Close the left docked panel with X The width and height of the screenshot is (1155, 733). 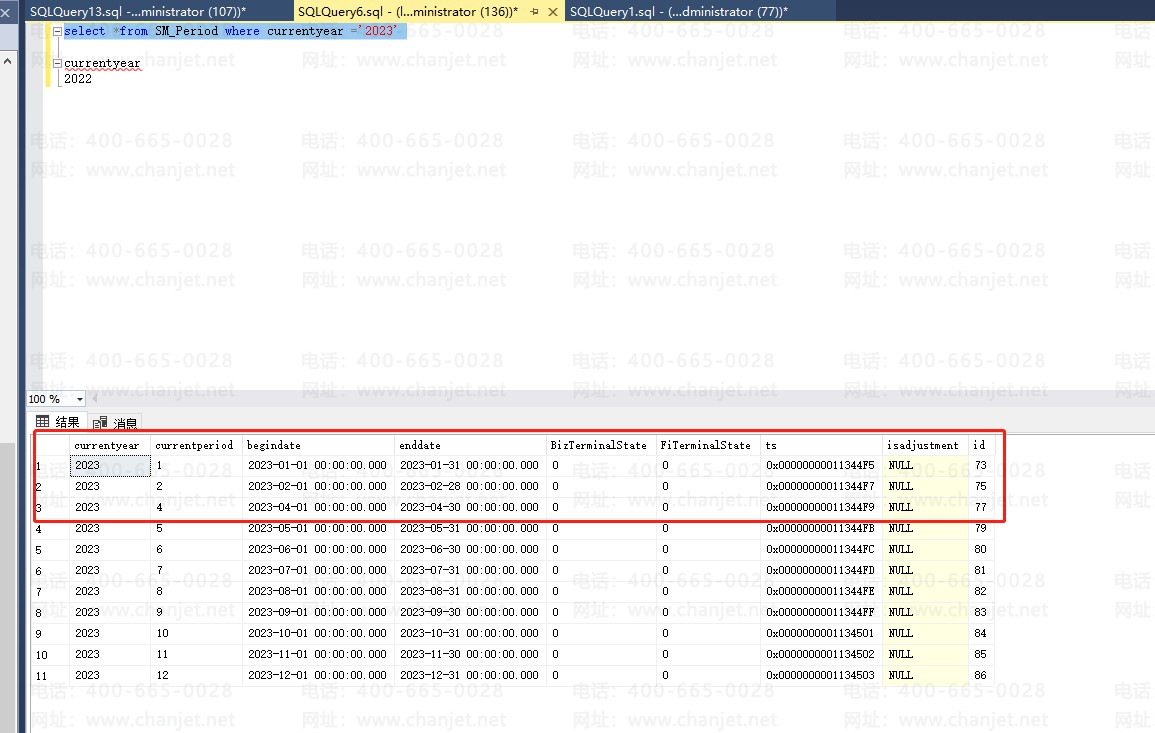[x=5, y=13]
